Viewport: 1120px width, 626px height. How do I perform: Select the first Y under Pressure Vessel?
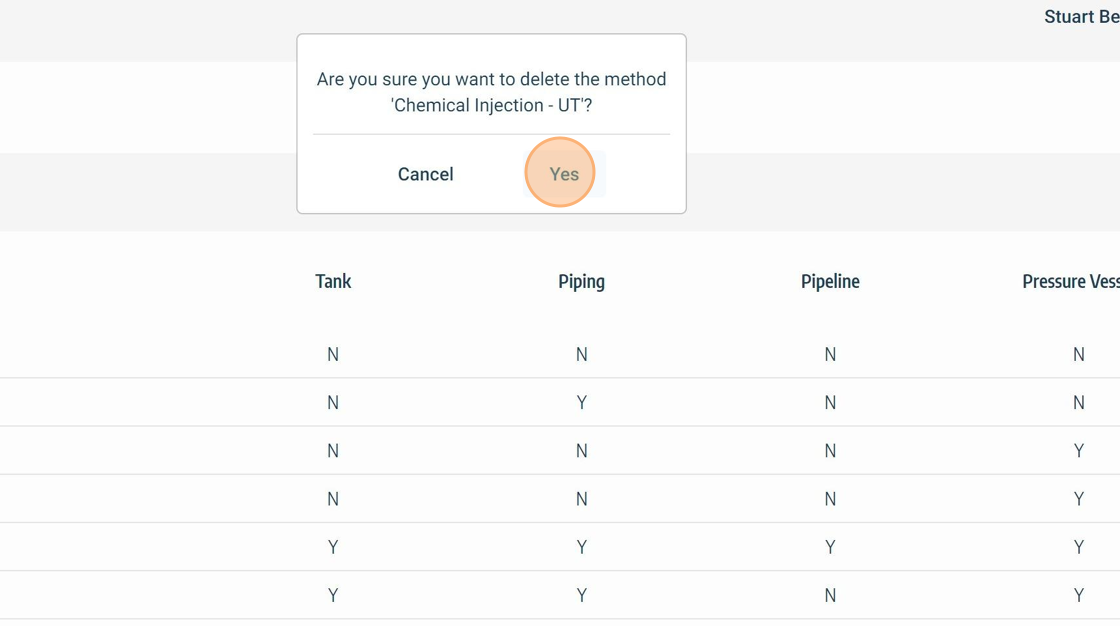(x=1078, y=451)
